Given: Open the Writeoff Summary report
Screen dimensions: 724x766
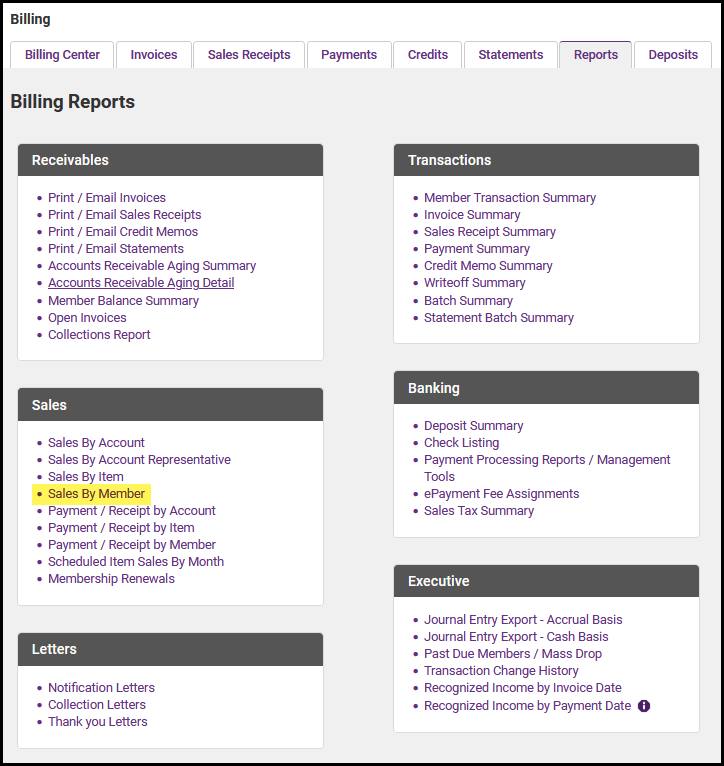Looking at the screenshot, I should [474, 283].
